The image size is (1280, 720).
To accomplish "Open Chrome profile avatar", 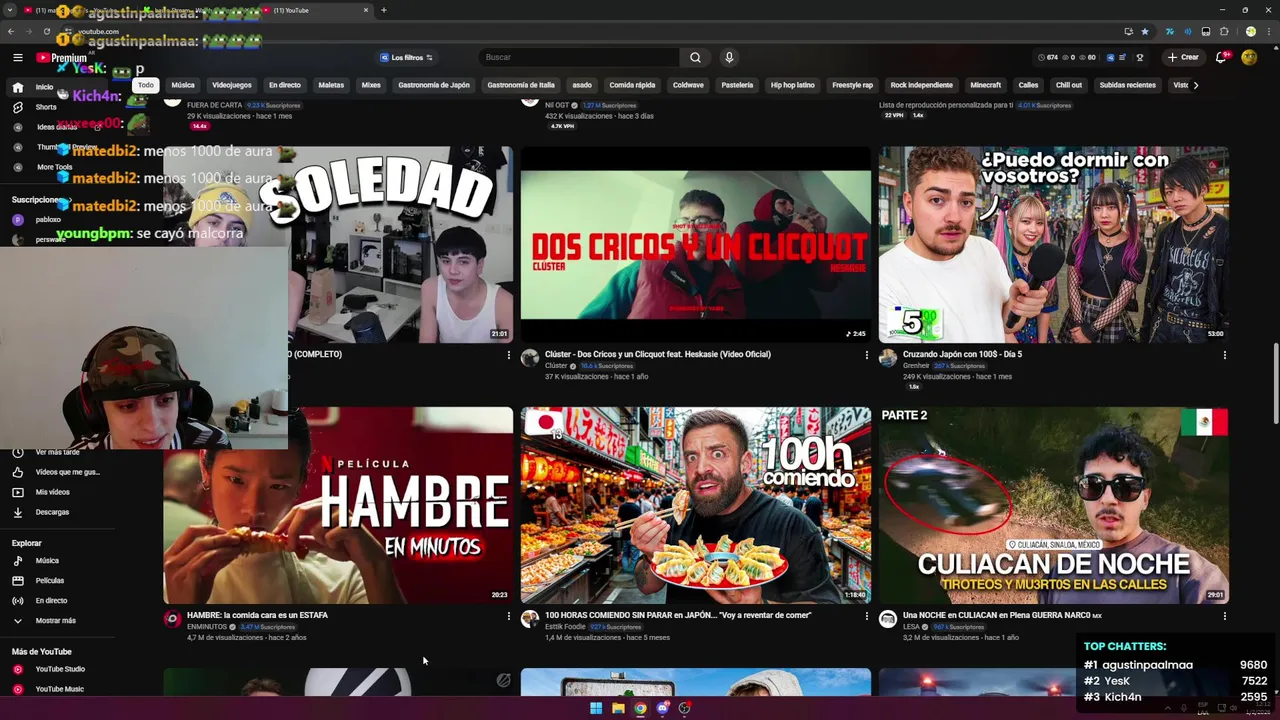I will point(1250,31).
